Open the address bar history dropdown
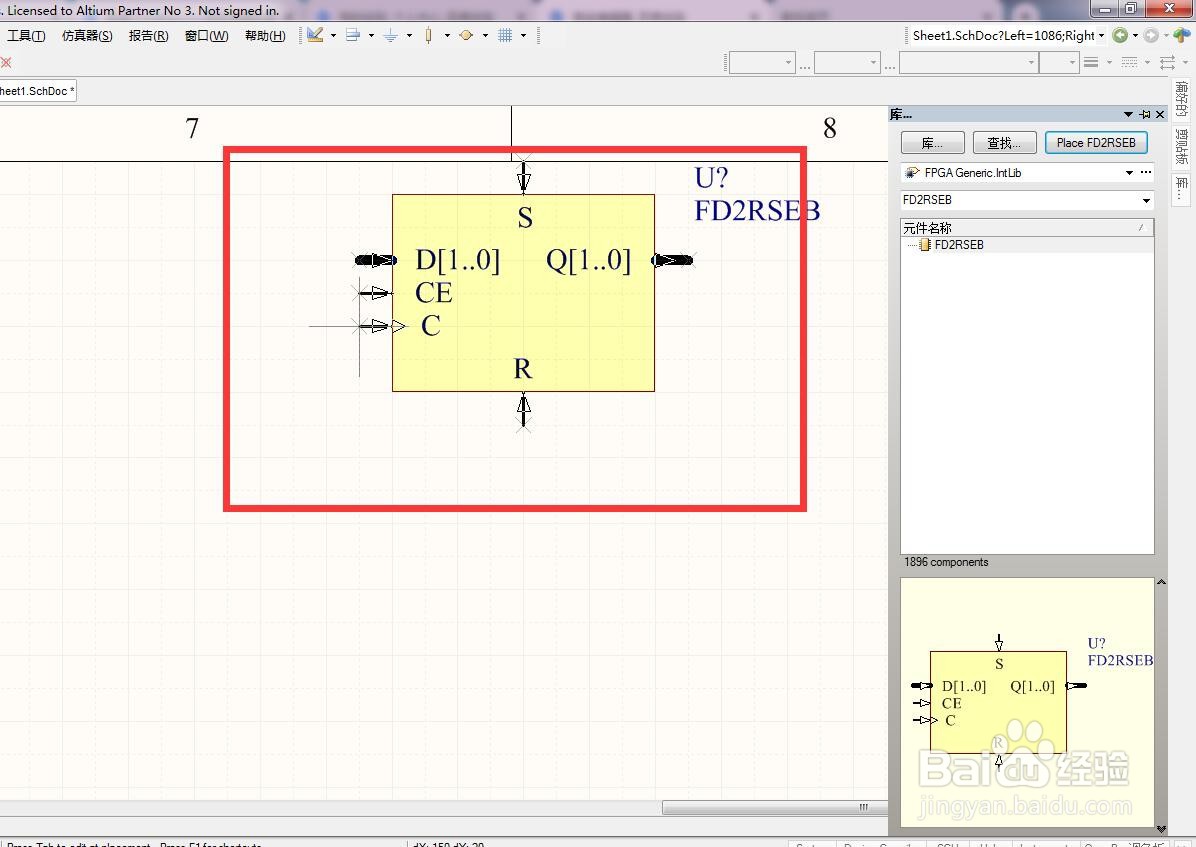Viewport: 1196px width, 847px height. [1101, 35]
